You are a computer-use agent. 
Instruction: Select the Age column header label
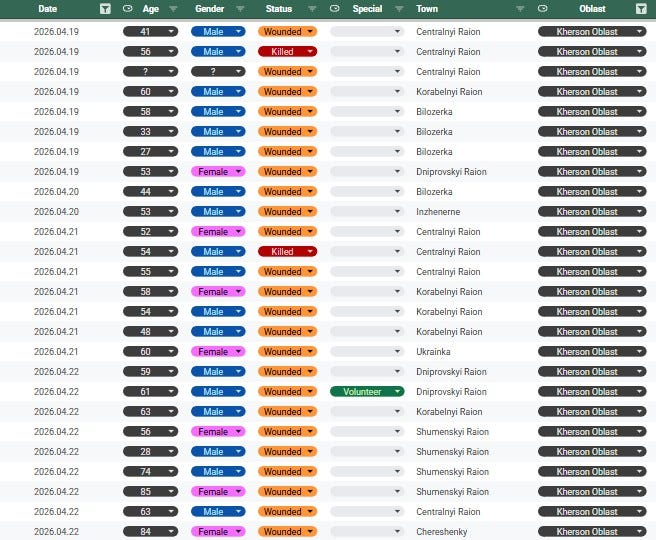pos(151,9)
